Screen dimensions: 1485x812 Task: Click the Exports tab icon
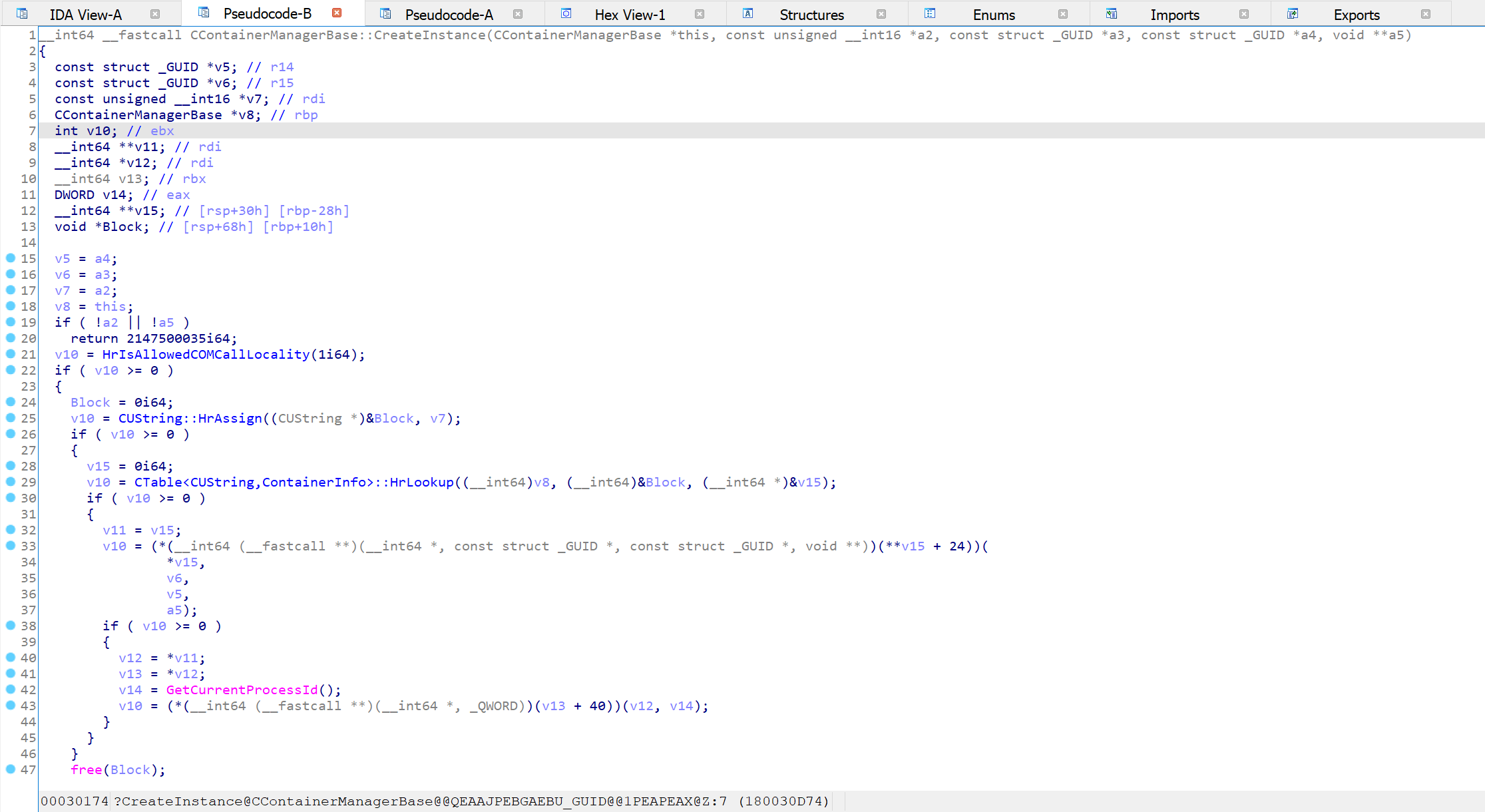tap(1293, 14)
